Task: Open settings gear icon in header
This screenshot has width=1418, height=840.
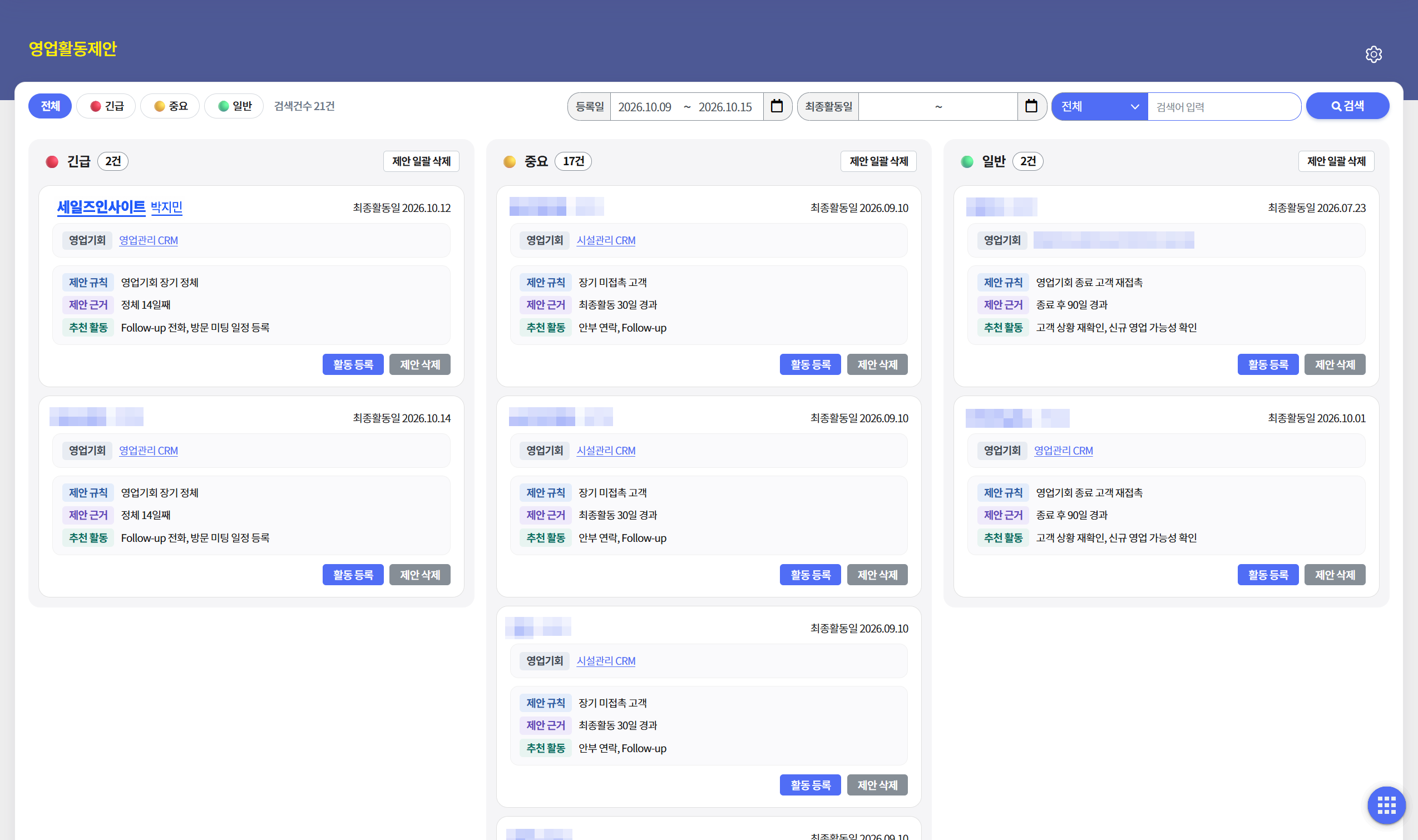Action: pos(1373,55)
